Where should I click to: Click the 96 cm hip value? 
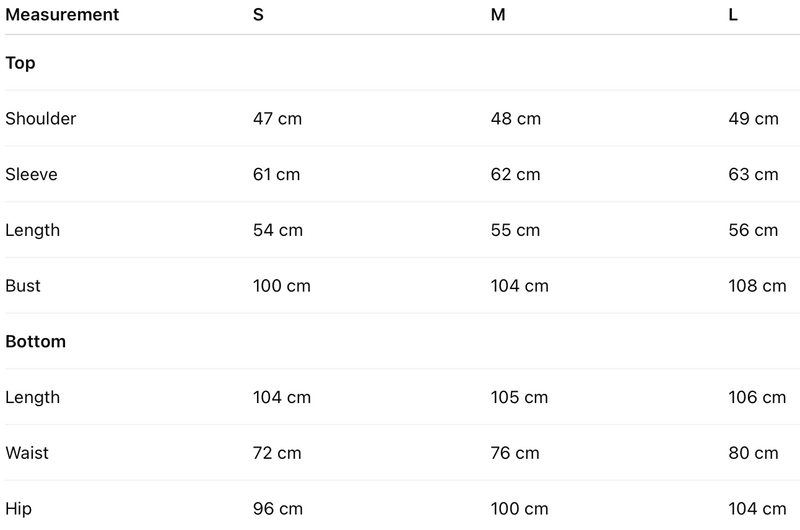(x=277, y=509)
